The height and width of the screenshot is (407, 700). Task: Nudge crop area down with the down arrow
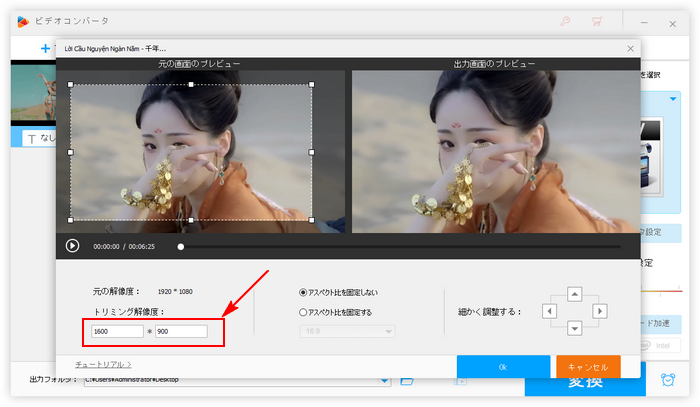(575, 328)
